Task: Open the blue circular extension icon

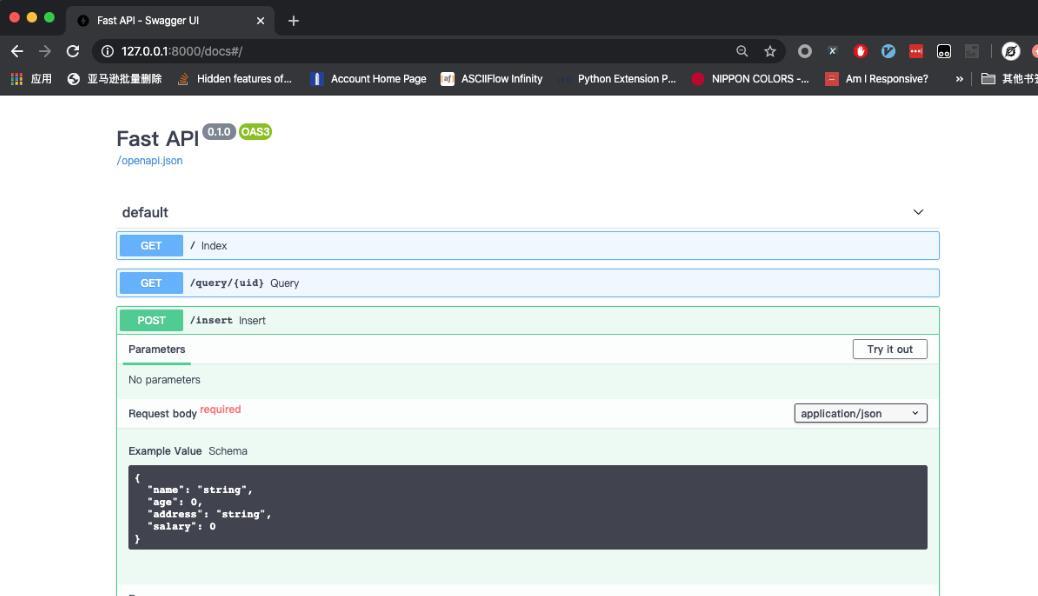Action: (888, 51)
